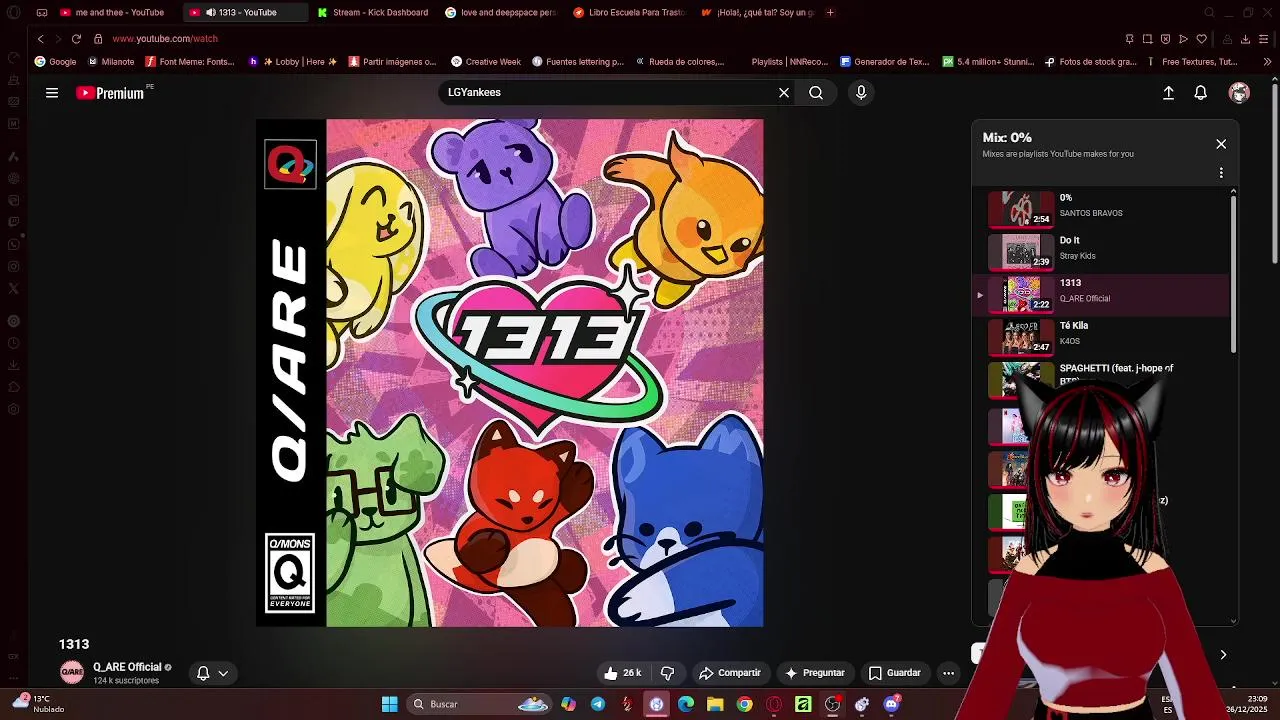Open Telegram from the taskbar

coord(598,704)
